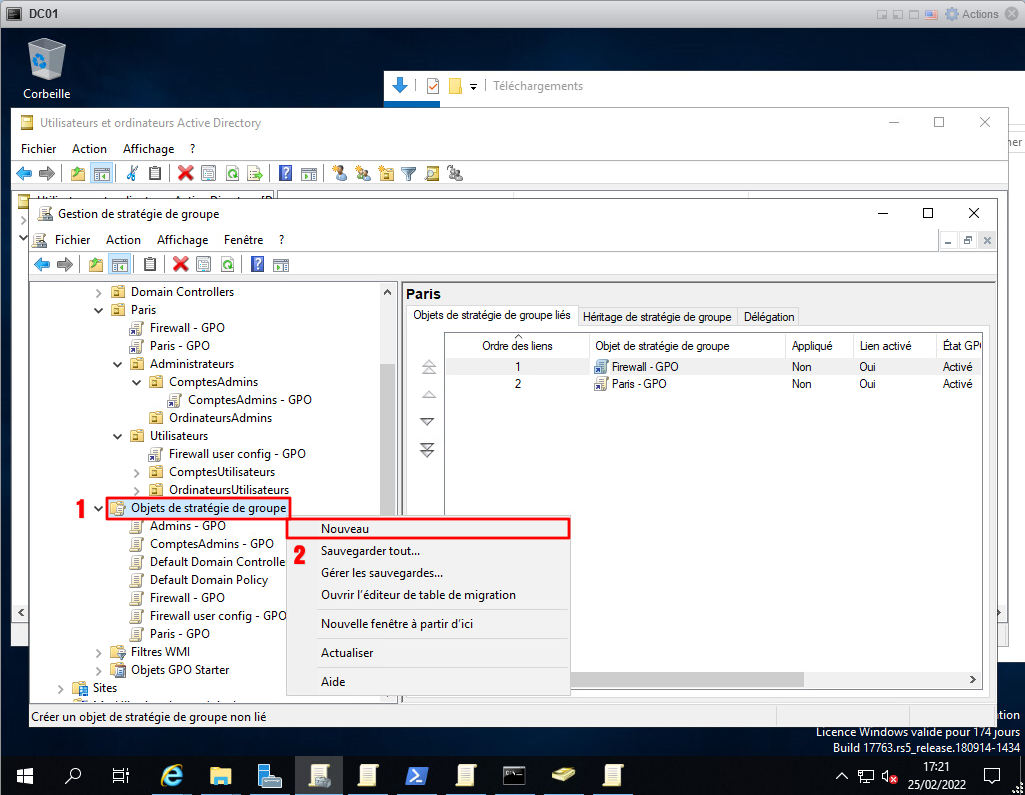Screen dimensions: 1025x795
Task: Open the Windows Start menu
Action: point(24,775)
